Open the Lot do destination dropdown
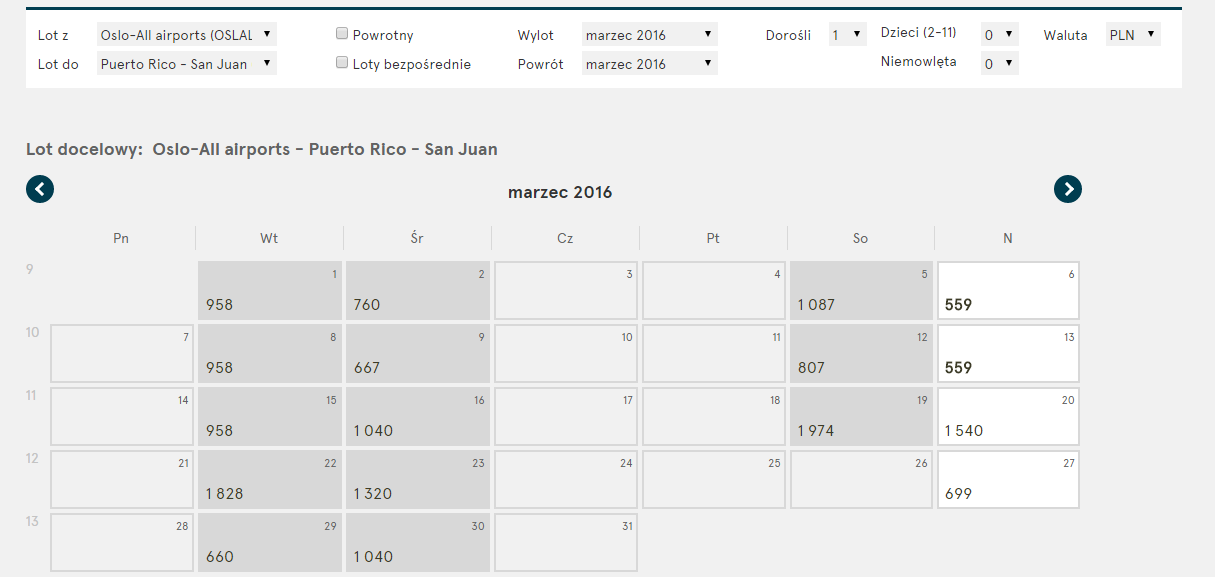This screenshot has width=1215, height=577. 187,64
